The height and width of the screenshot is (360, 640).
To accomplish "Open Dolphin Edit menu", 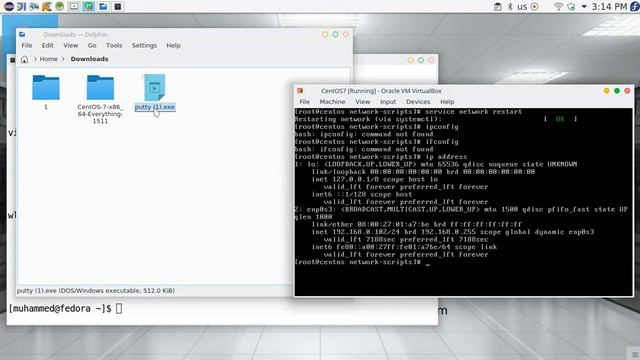I will (48, 45).
